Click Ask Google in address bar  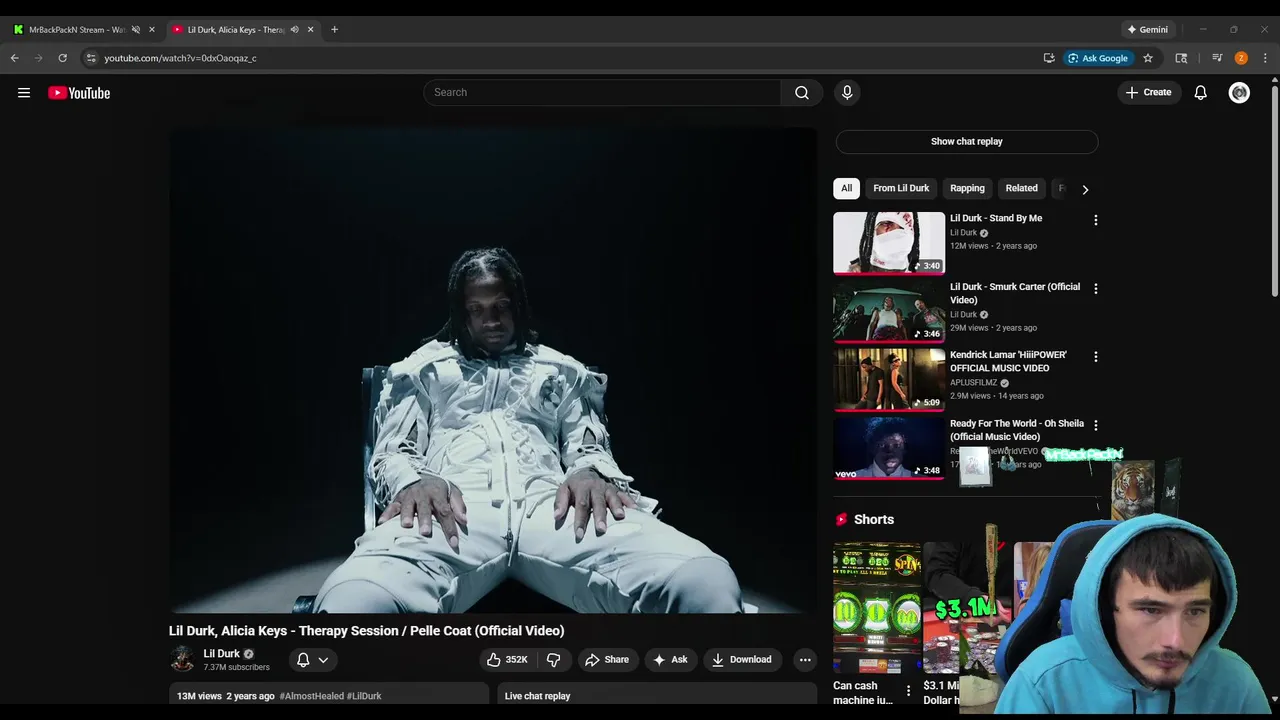(x=1098, y=58)
